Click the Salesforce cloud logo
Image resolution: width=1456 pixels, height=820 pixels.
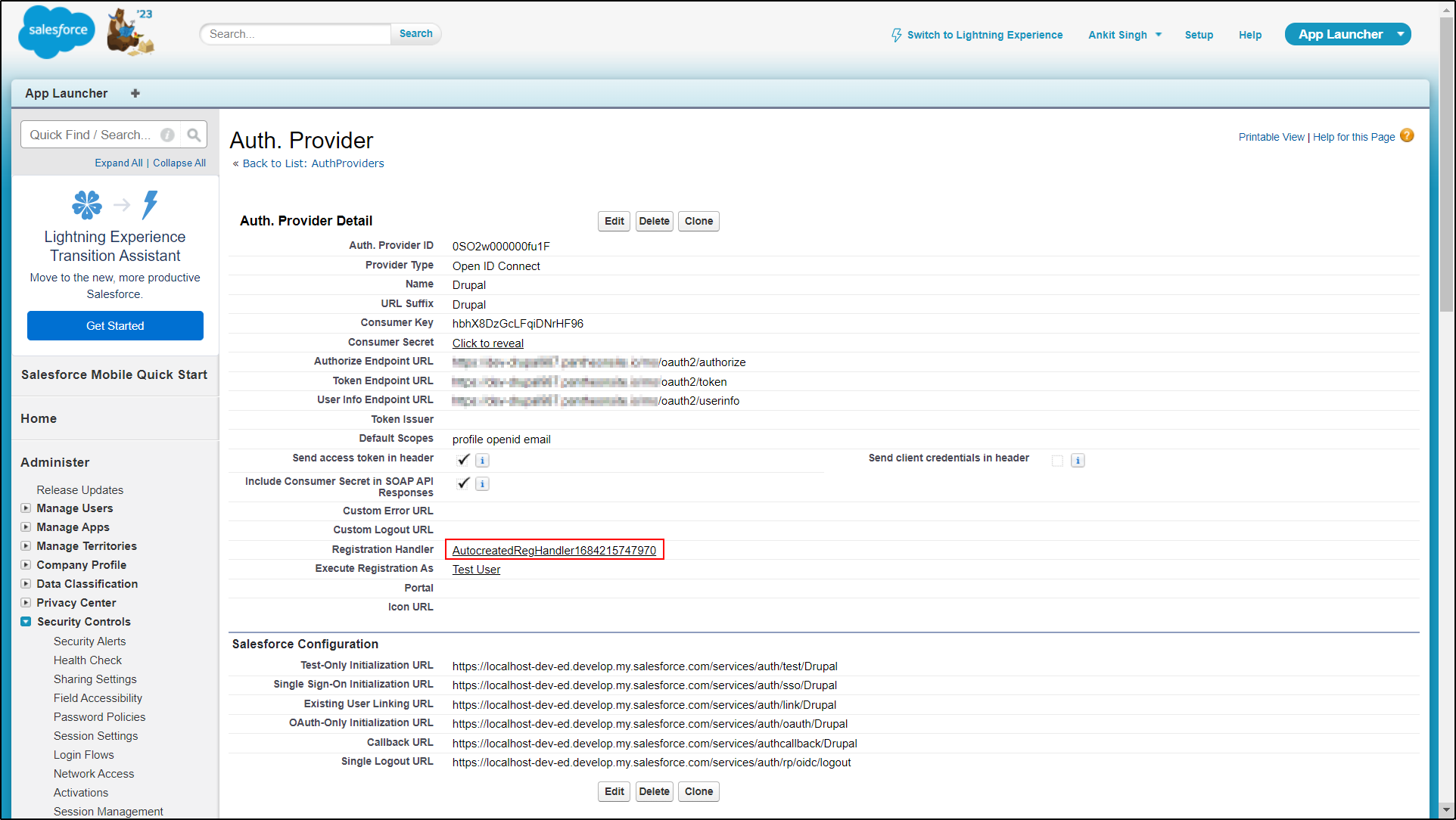coord(57,31)
